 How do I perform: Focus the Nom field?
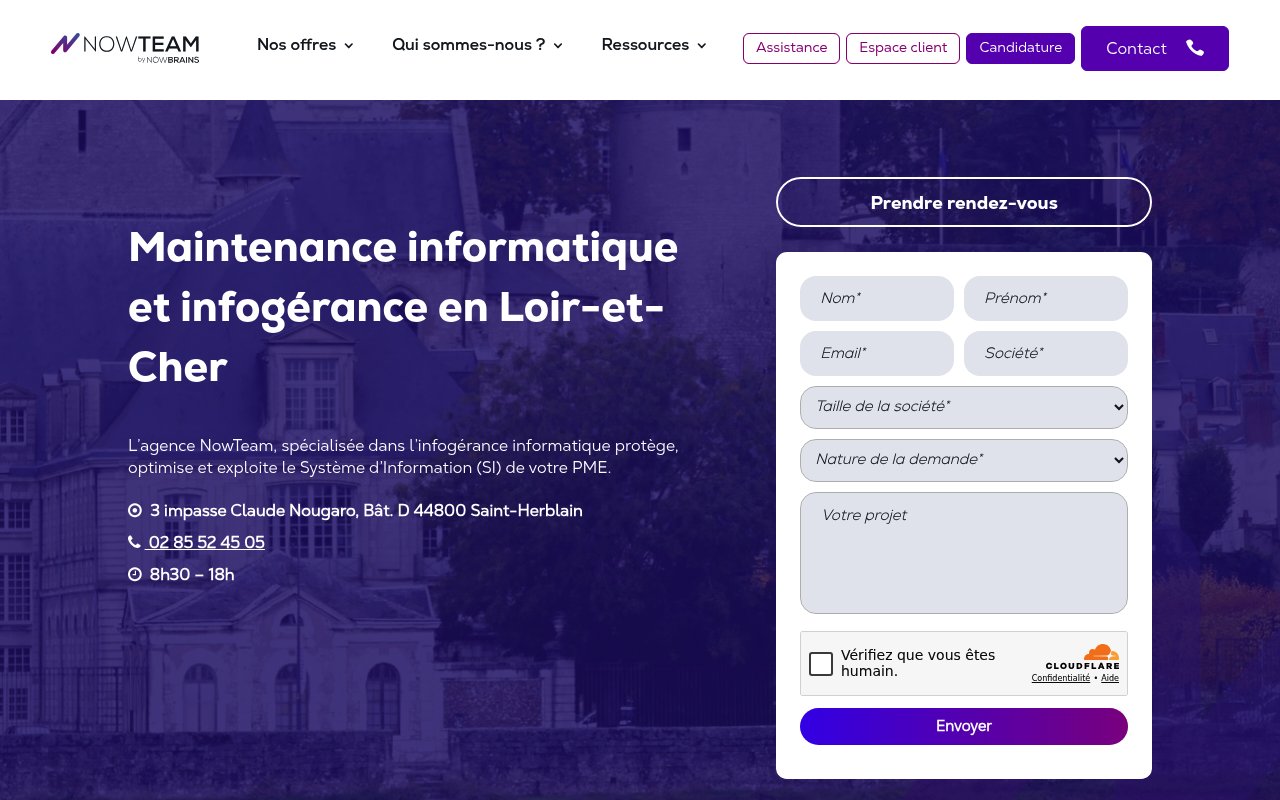click(x=877, y=298)
